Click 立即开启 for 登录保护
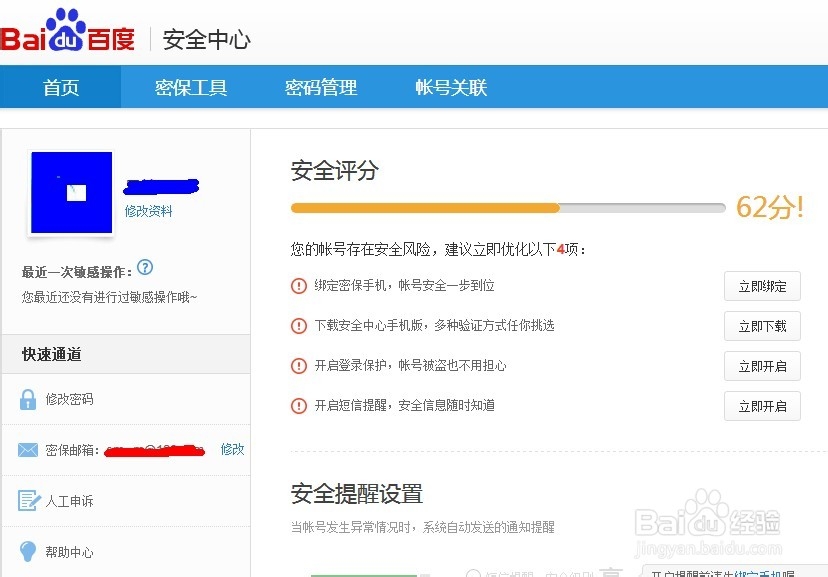The width and height of the screenshot is (828, 577). [x=762, y=366]
